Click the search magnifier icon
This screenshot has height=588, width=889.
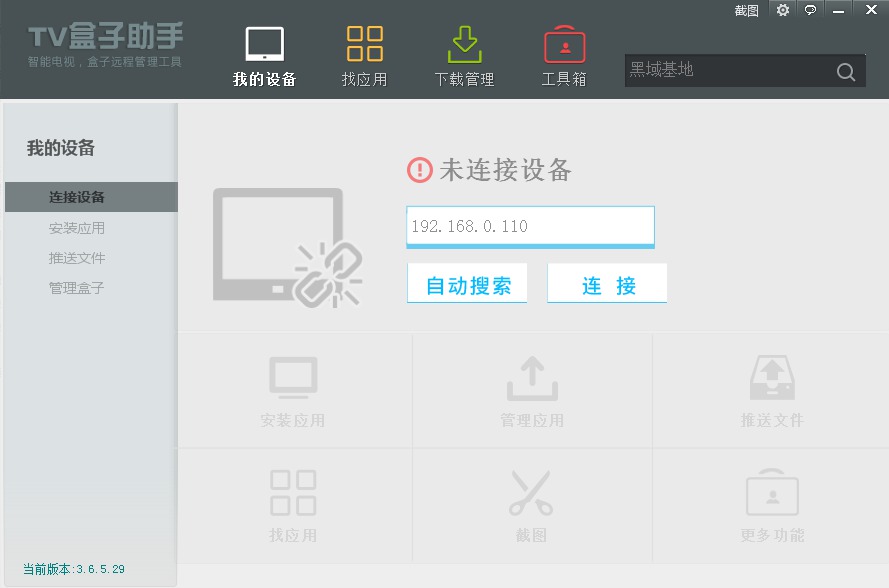846,71
